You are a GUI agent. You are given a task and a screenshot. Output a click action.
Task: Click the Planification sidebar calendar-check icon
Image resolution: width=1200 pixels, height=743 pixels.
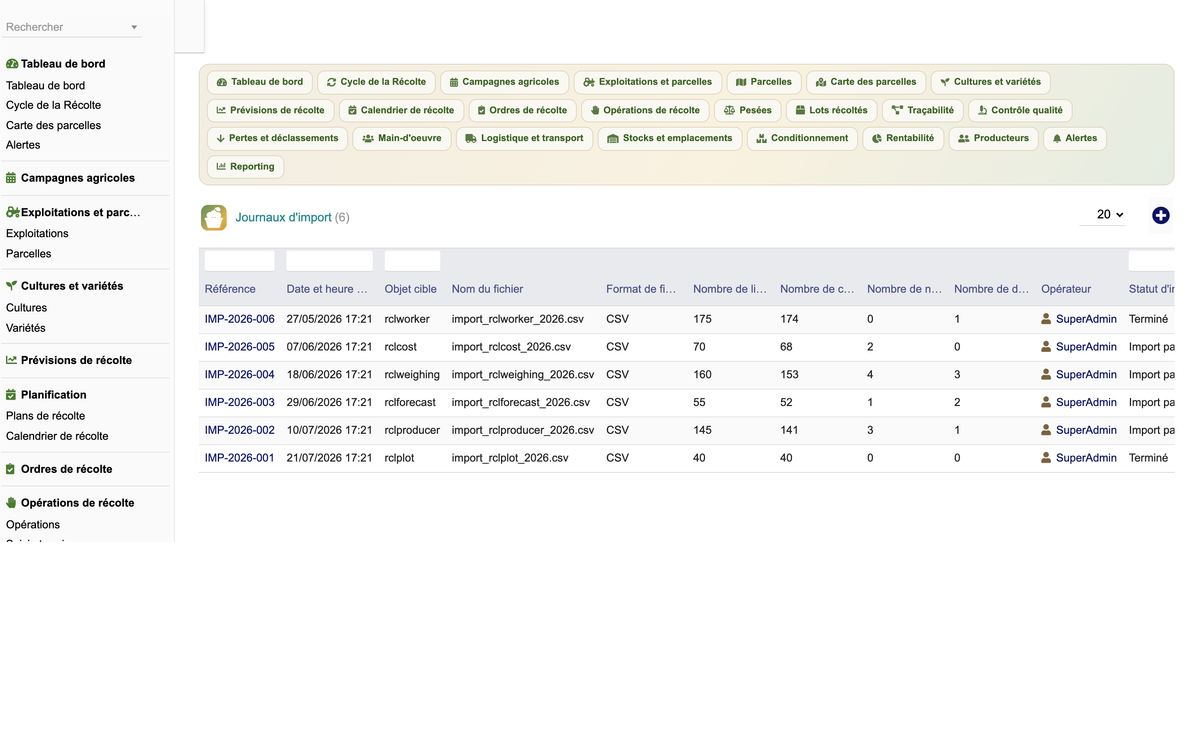coord(12,395)
